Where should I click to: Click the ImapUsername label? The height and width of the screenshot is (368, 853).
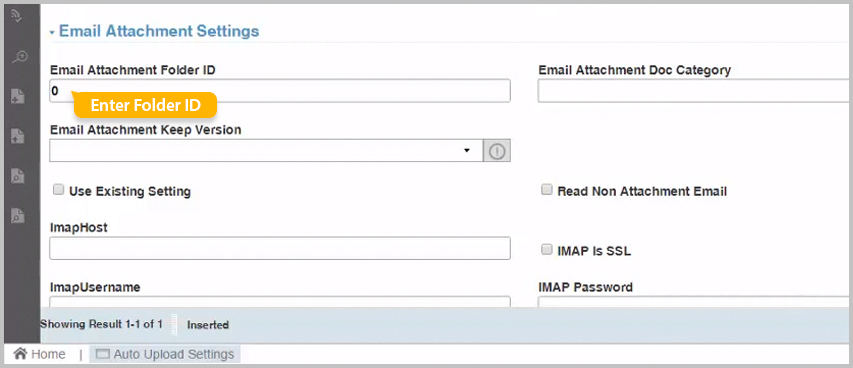tap(95, 287)
